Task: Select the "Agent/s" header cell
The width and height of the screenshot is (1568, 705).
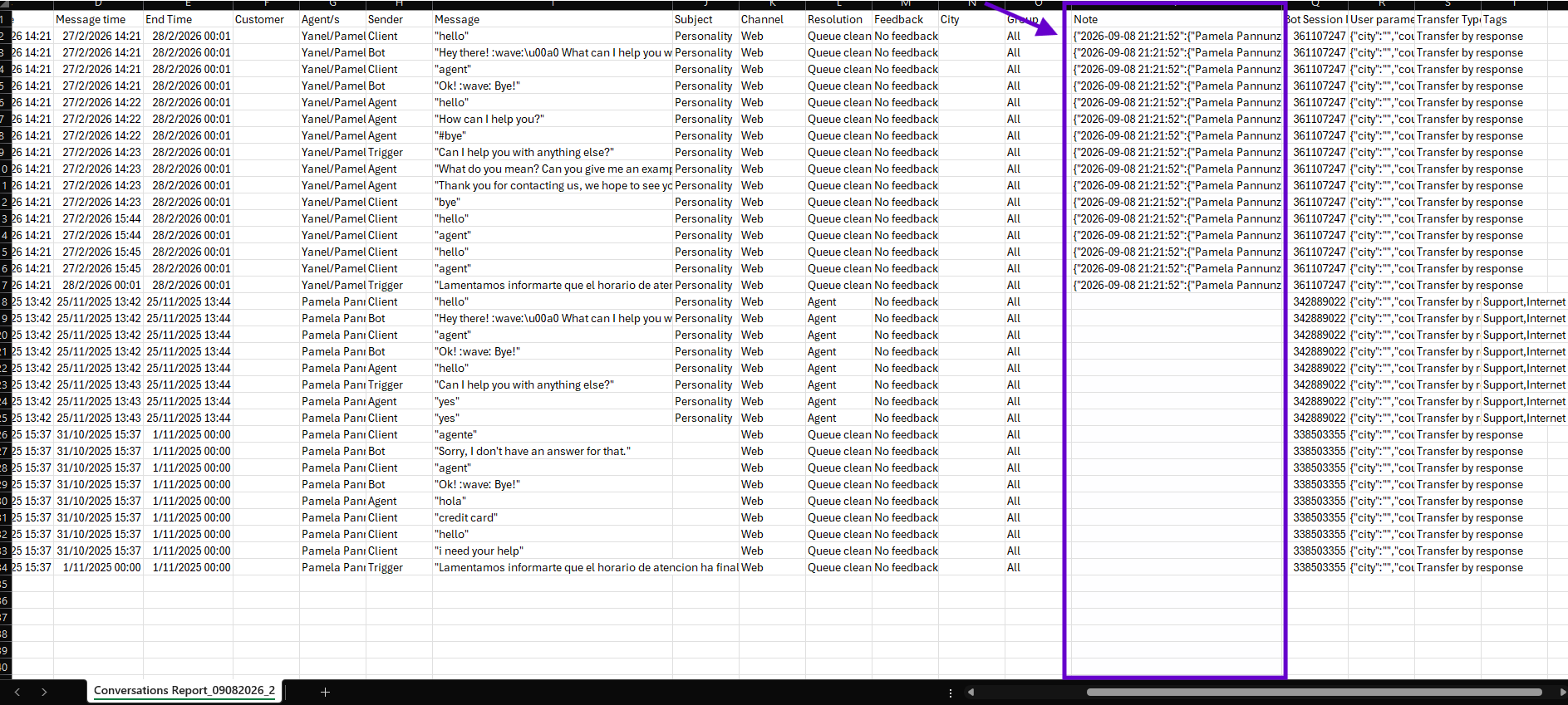Action: pyautogui.click(x=332, y=19)
